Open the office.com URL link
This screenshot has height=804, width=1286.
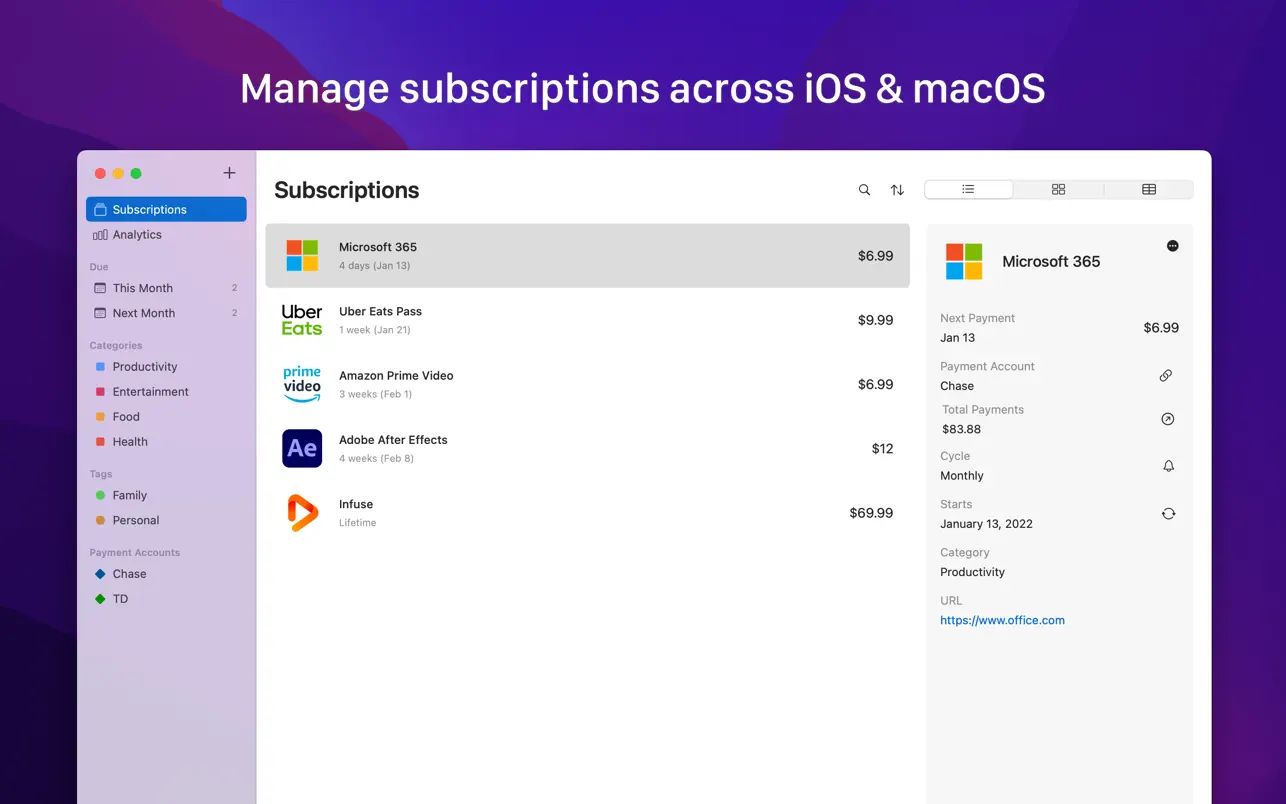click(1002, 620)
